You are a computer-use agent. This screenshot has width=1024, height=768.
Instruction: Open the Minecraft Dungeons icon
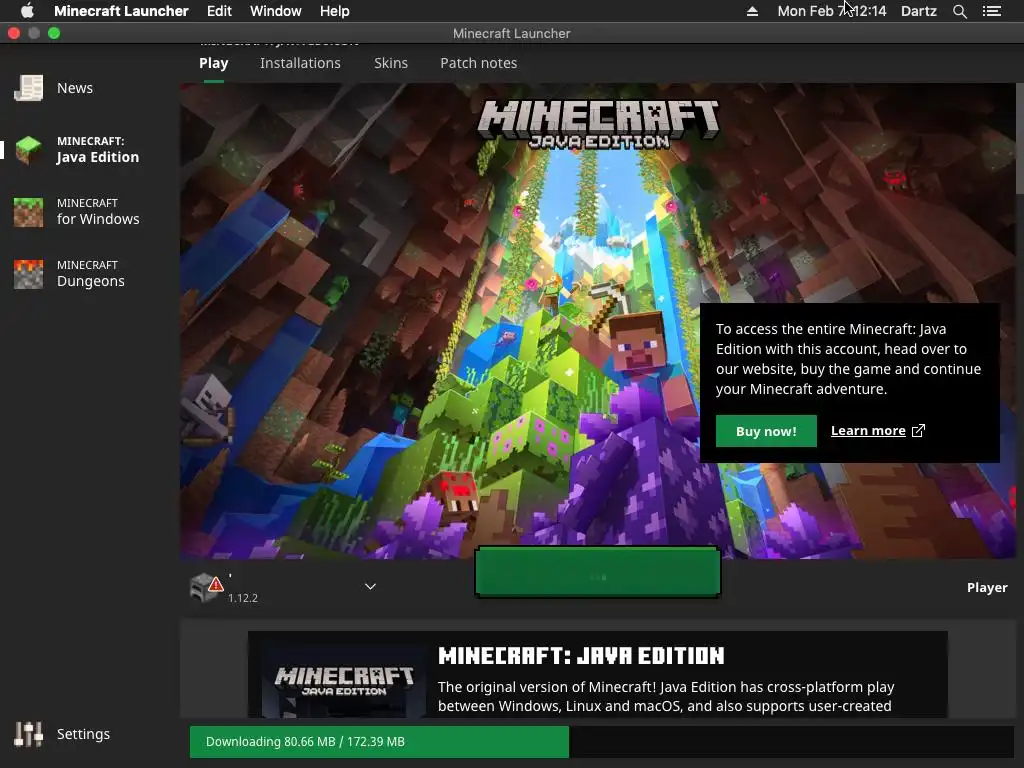coord(29,274)
